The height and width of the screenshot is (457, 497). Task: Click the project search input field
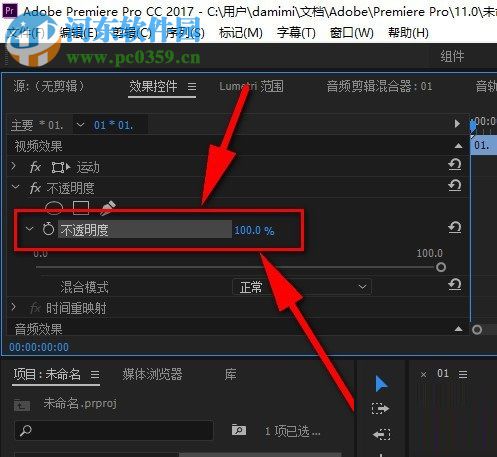(114, 431)
